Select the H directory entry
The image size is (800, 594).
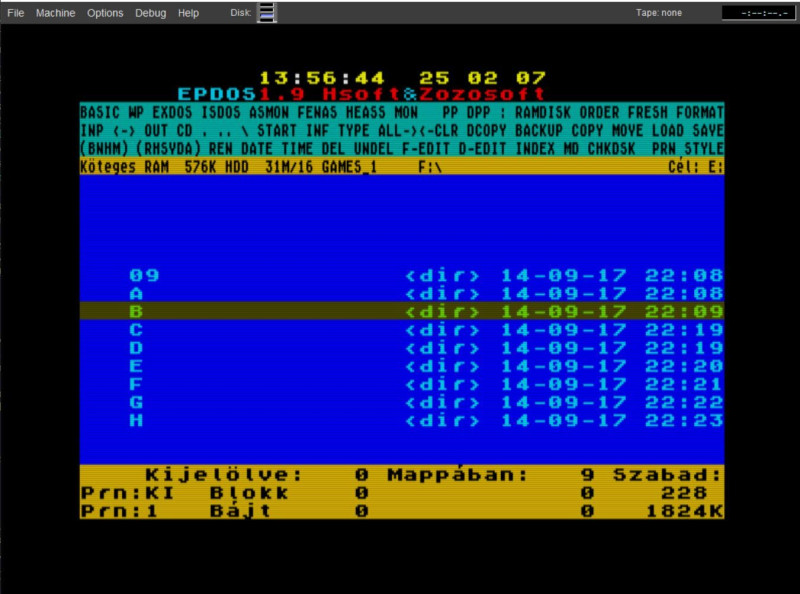click(x=402, y=420)
